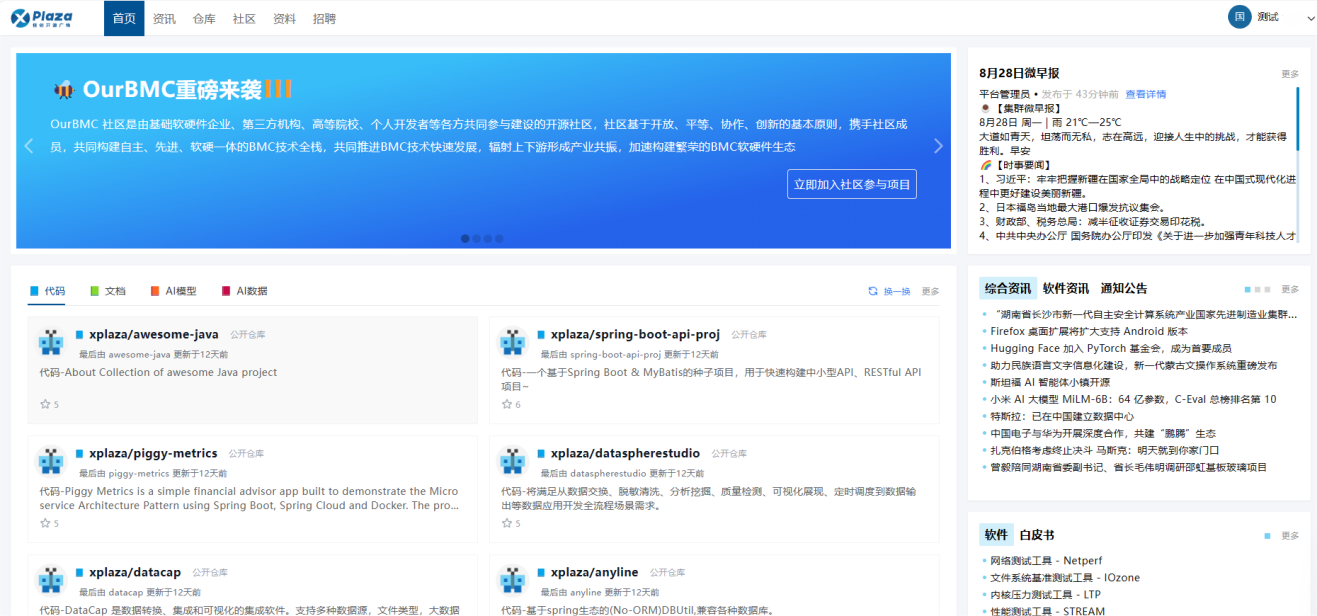Select the first carousel indicator dot
This screenshot has width=1317, height=616.
click(465, 238)
